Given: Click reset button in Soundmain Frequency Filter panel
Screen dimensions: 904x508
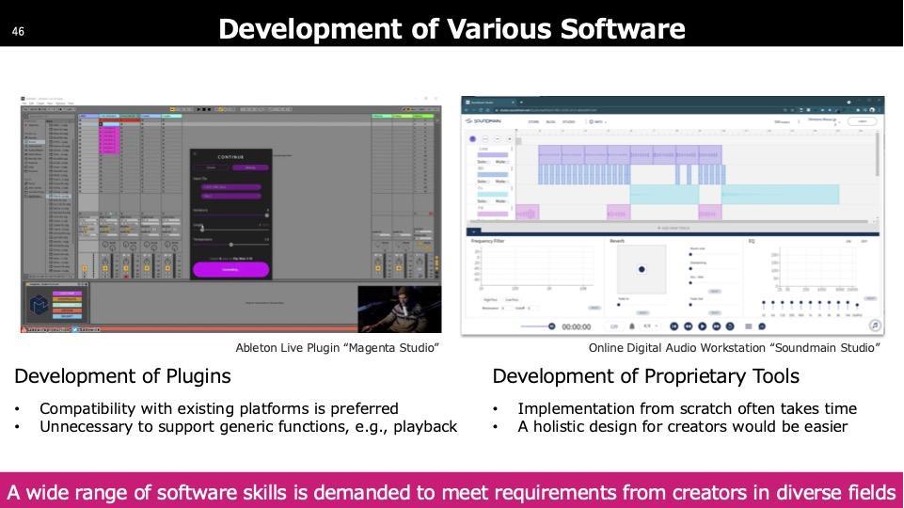Looking at the screenshot, I should 594,308.
